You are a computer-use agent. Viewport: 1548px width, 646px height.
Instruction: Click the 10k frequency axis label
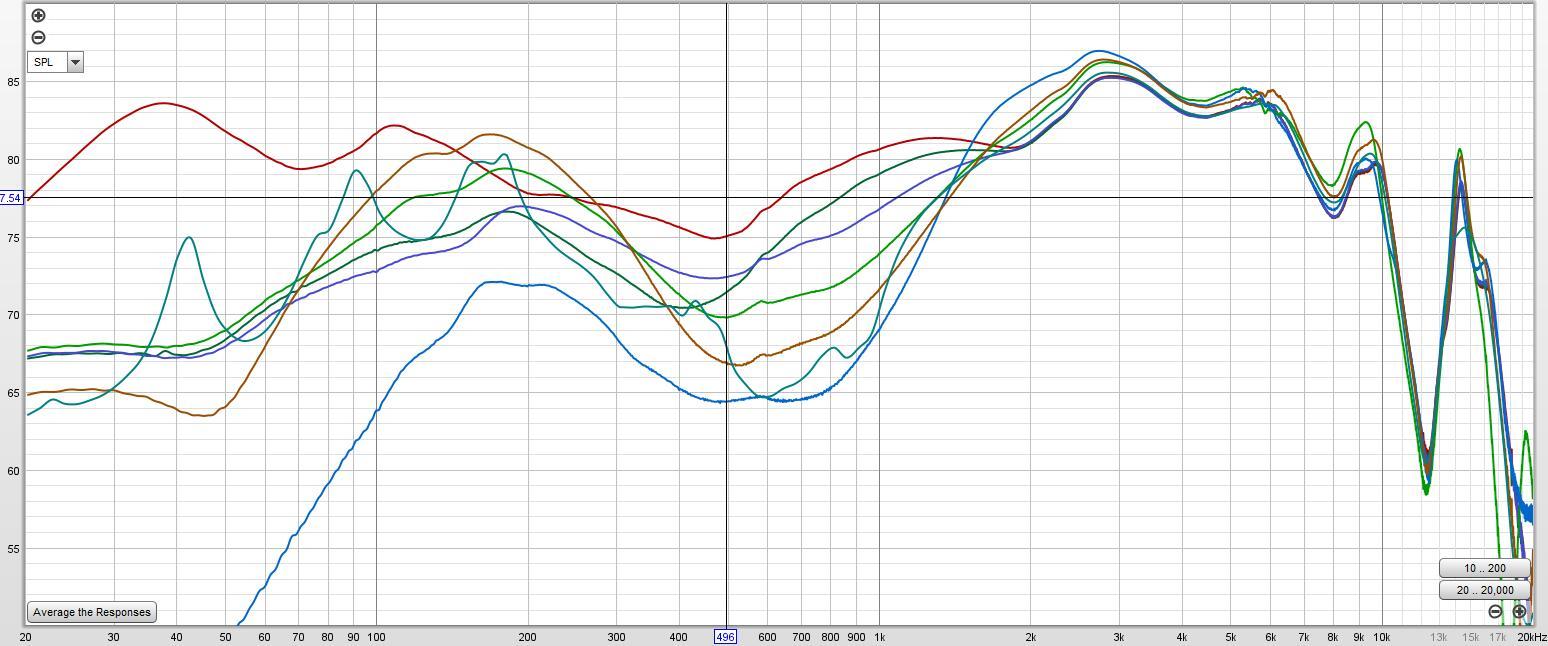[x=1382, y=637]
